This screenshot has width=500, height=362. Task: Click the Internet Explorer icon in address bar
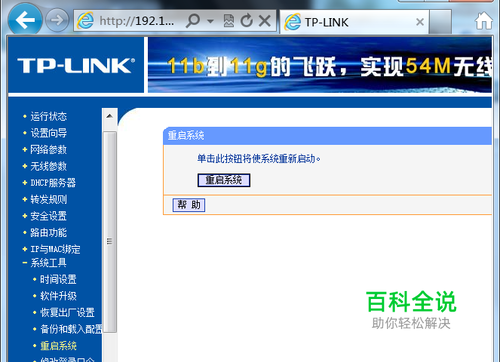86,21
